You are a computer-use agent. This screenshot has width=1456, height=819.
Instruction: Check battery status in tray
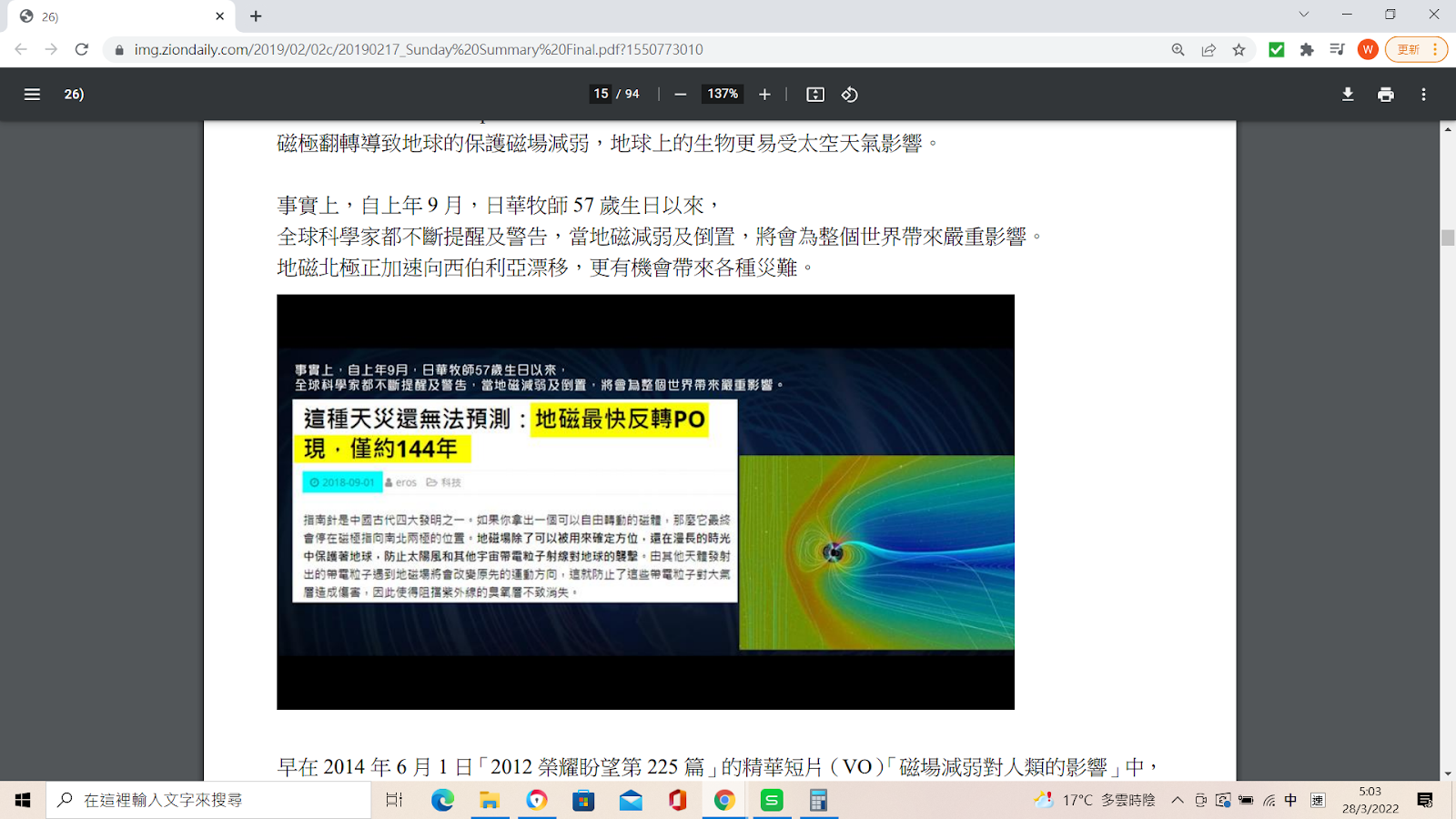1246,800
